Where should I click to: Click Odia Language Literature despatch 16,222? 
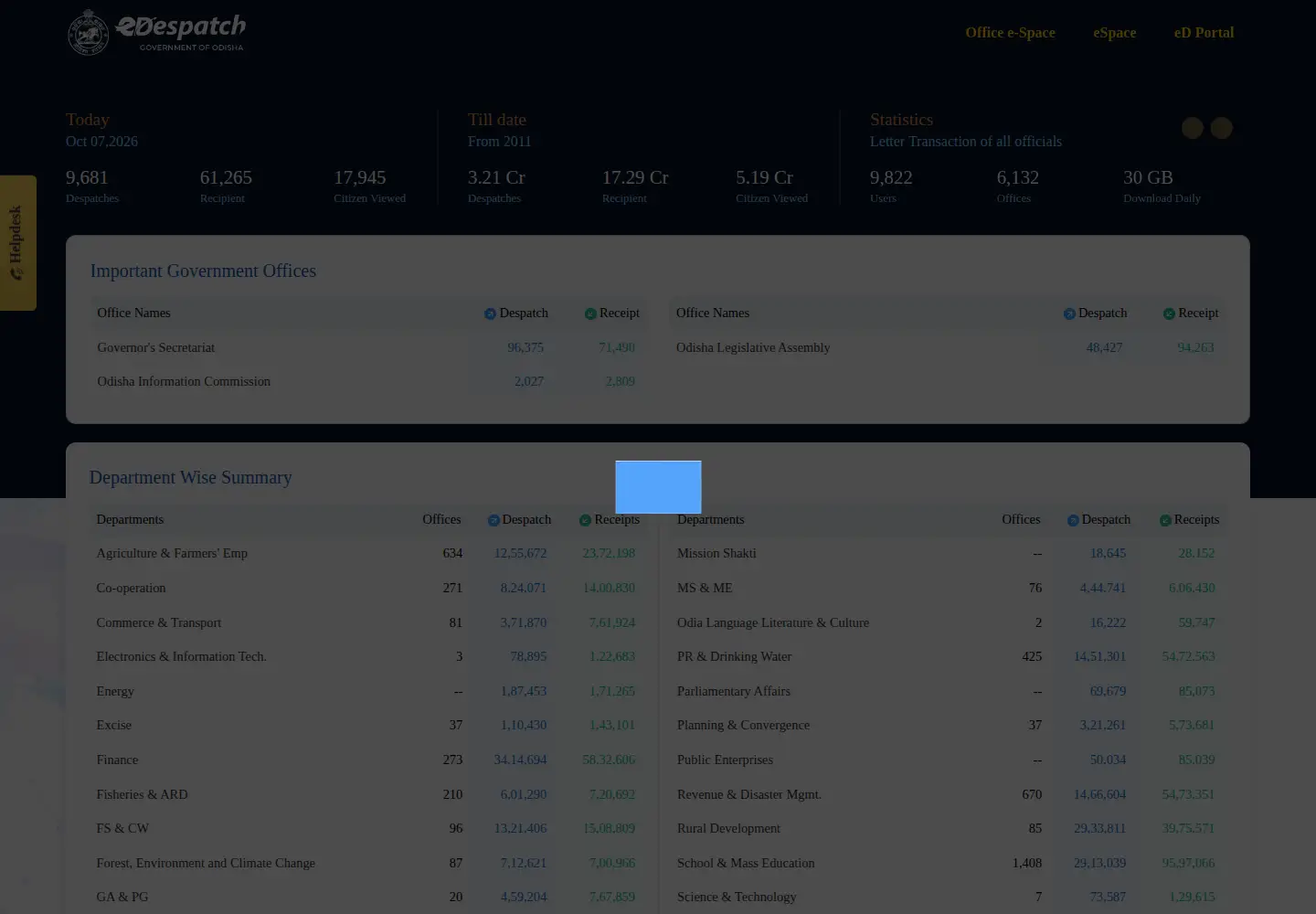pyautogui.click(x=1108, y=622)
